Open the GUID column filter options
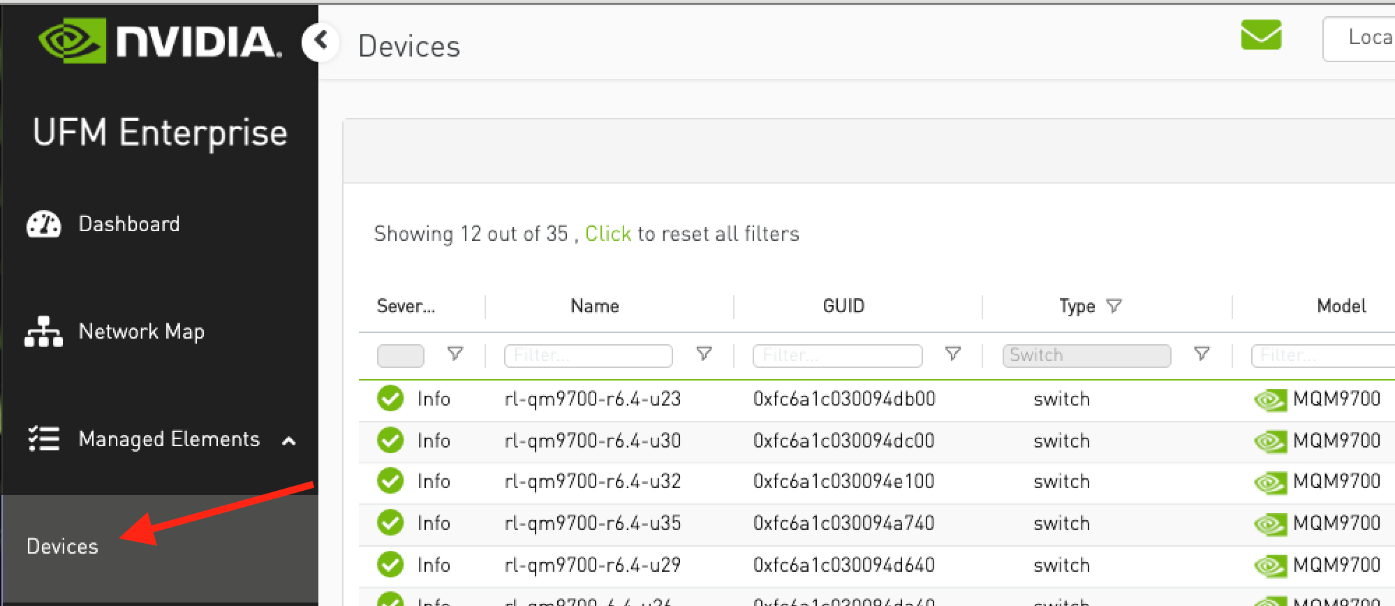 pyautogui.click(x=953, y=354)
